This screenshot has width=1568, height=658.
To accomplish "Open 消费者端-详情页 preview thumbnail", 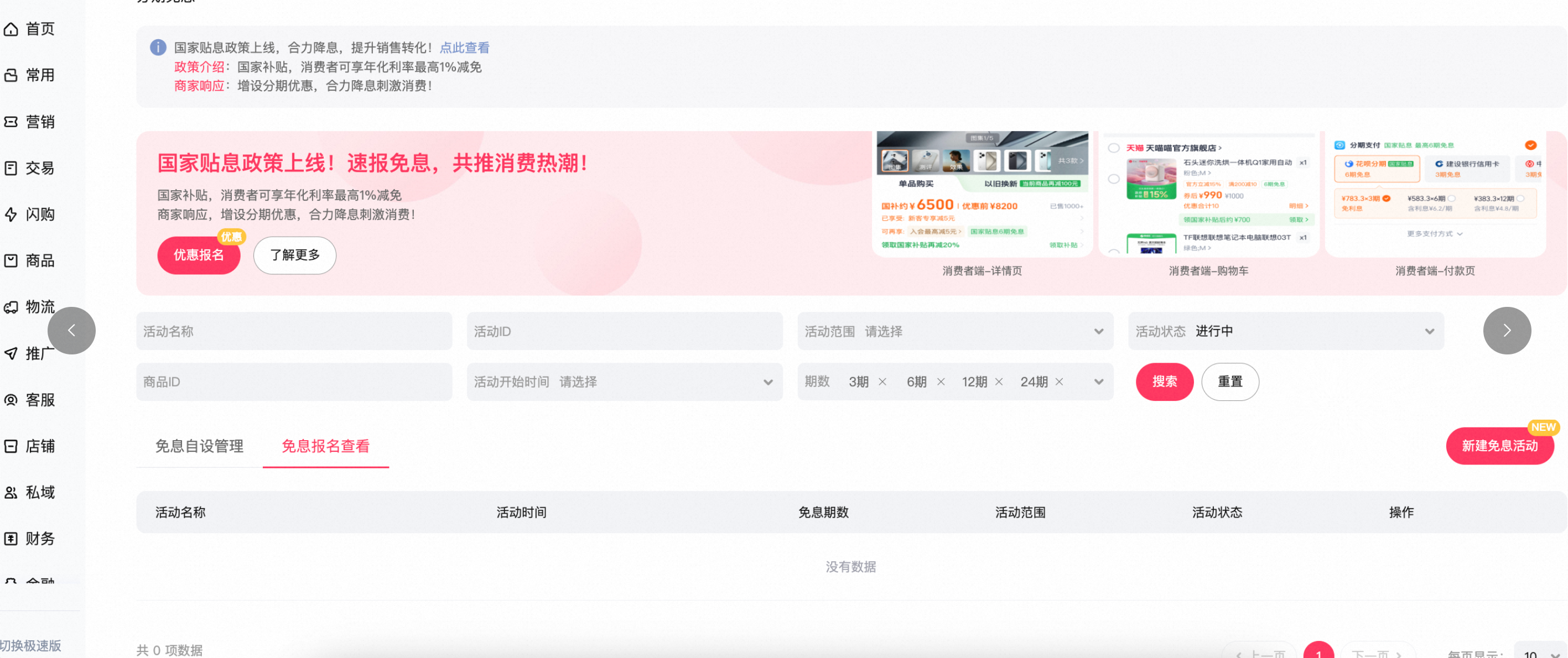I will [983, 194].
